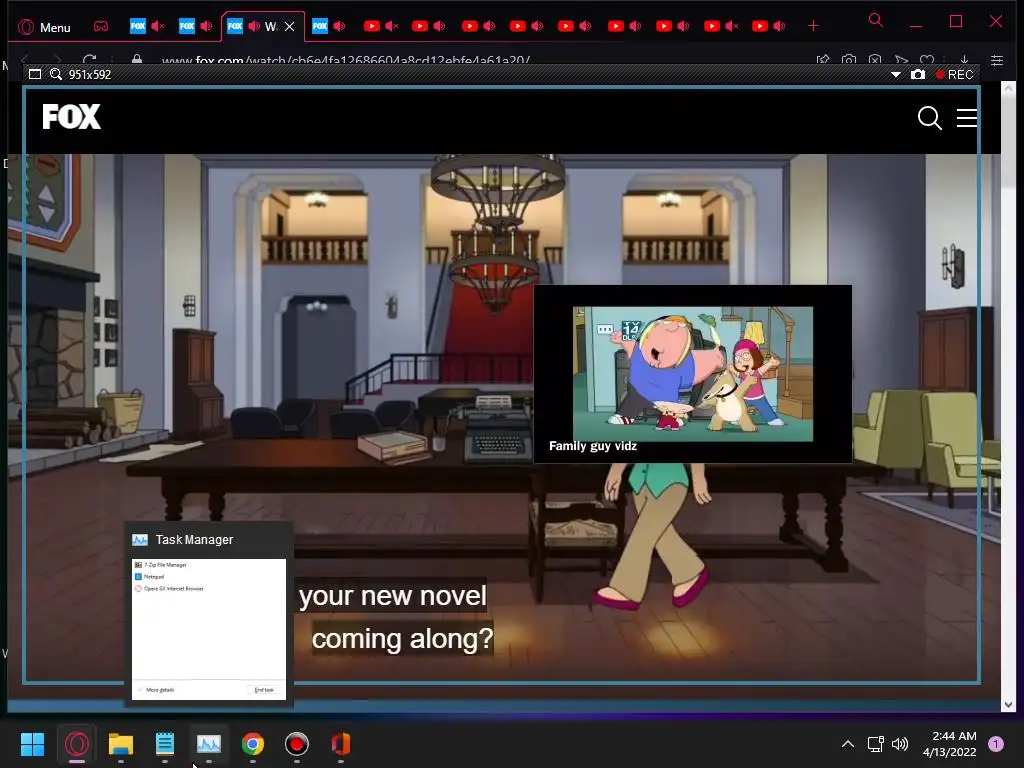Unmute the first YouTube tab's speaker icon
The width and height of the screenshot is (1024, 768).
[x=392, y=26]
